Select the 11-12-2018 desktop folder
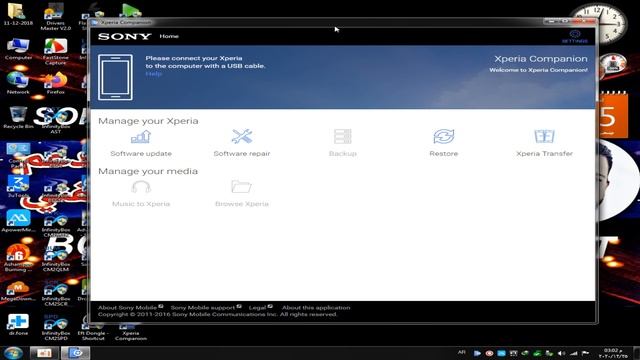Image resolution: width=640 pixels, height=360 pixels. tap(18, 14)
